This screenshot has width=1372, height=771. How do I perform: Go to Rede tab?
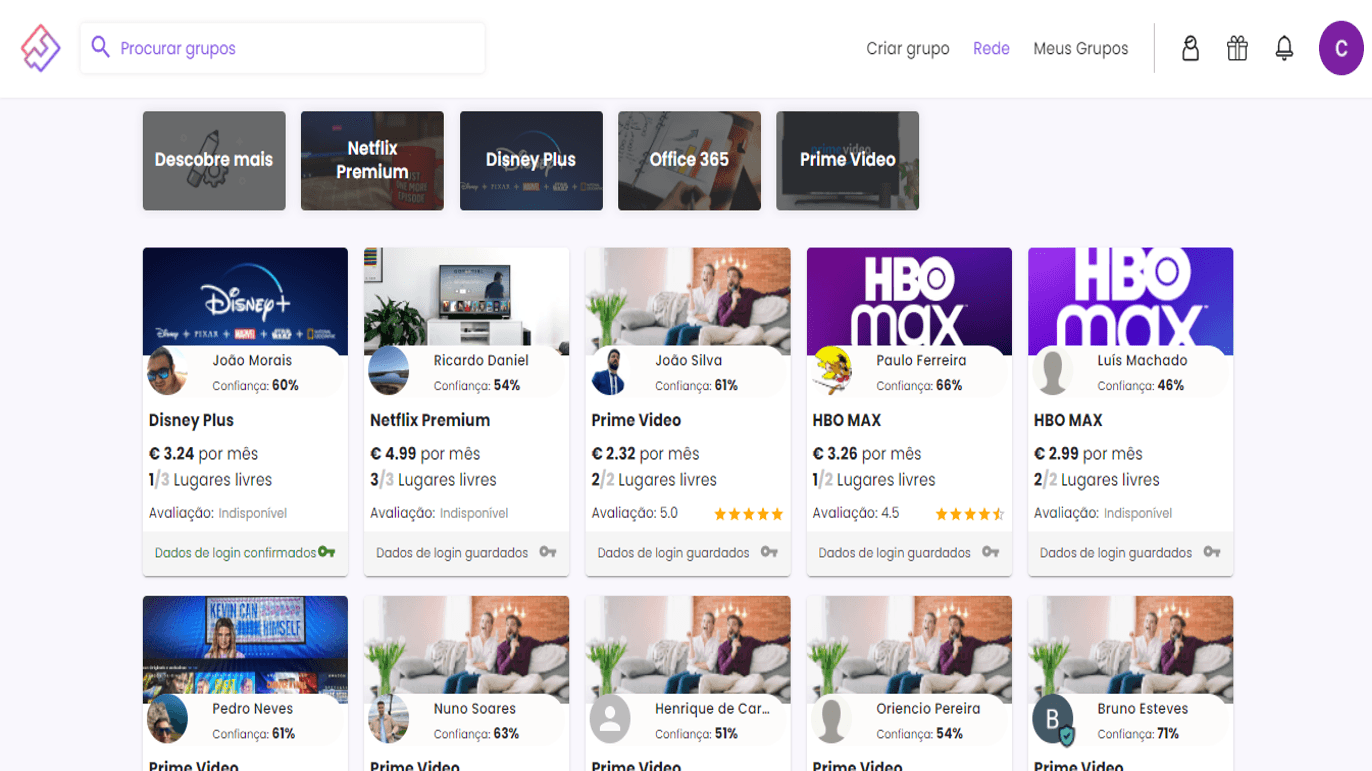tap(991, 48)
